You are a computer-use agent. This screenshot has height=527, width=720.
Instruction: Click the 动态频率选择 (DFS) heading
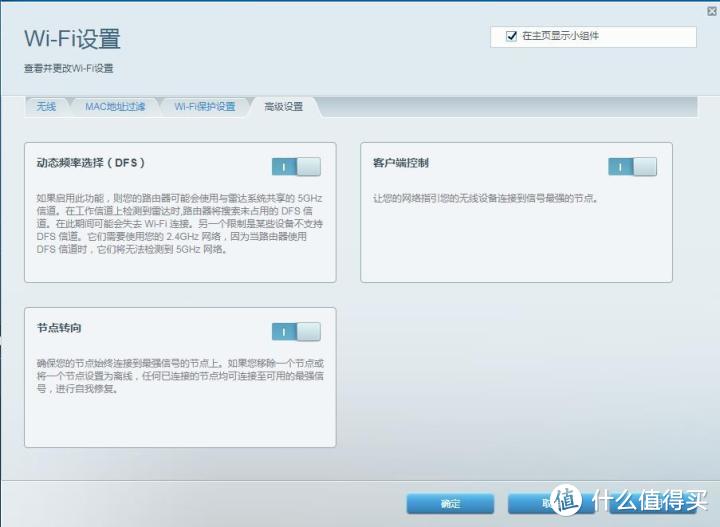click(x=91, y=163)
